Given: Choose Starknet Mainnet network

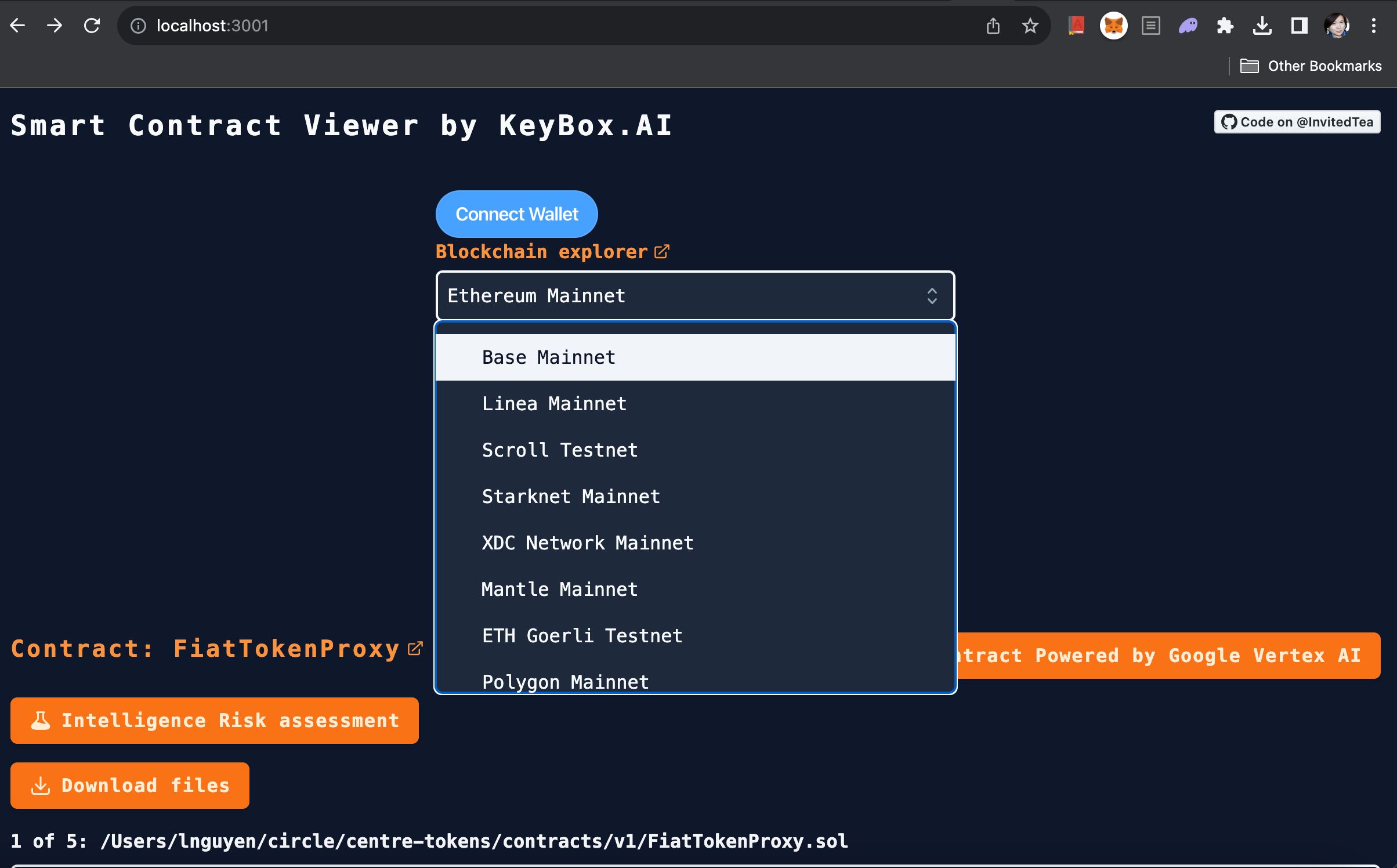Looking at the screenshot, I should tap(695, 497).
